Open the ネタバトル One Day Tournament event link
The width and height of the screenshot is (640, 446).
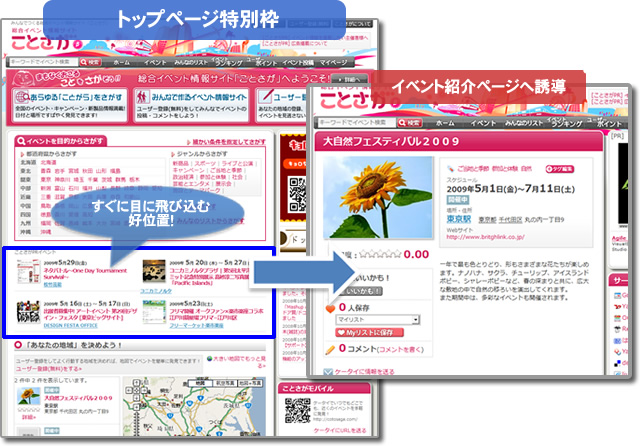click(85, 273)
